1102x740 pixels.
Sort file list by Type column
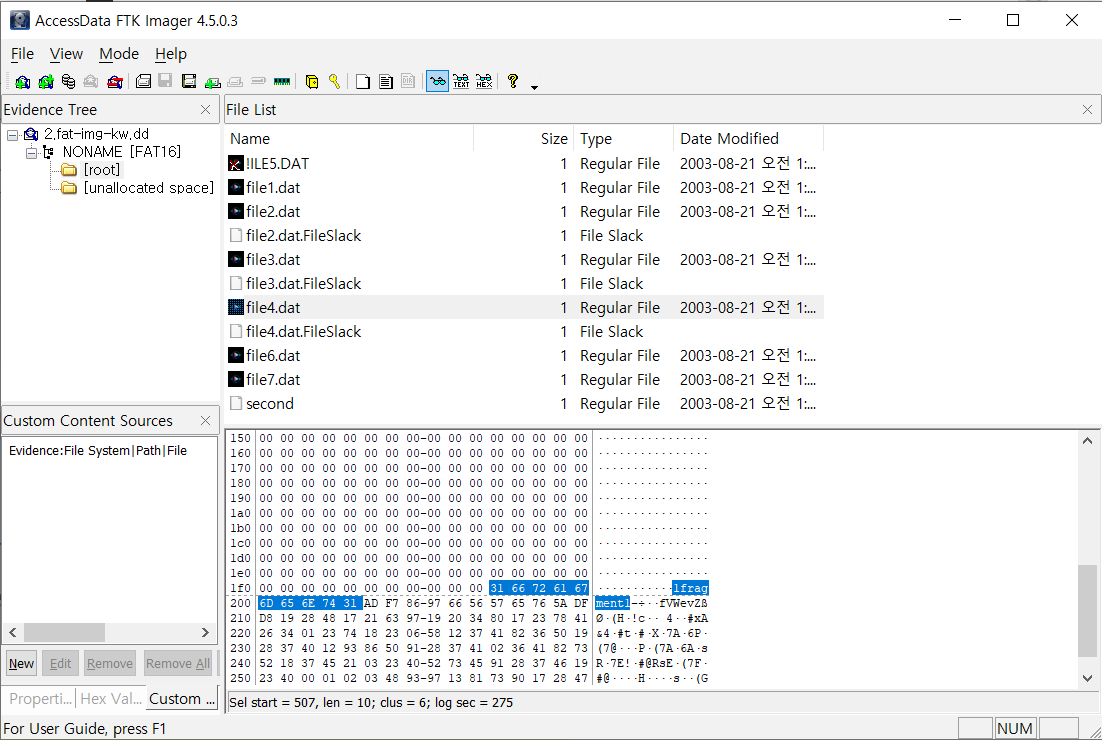623,138
